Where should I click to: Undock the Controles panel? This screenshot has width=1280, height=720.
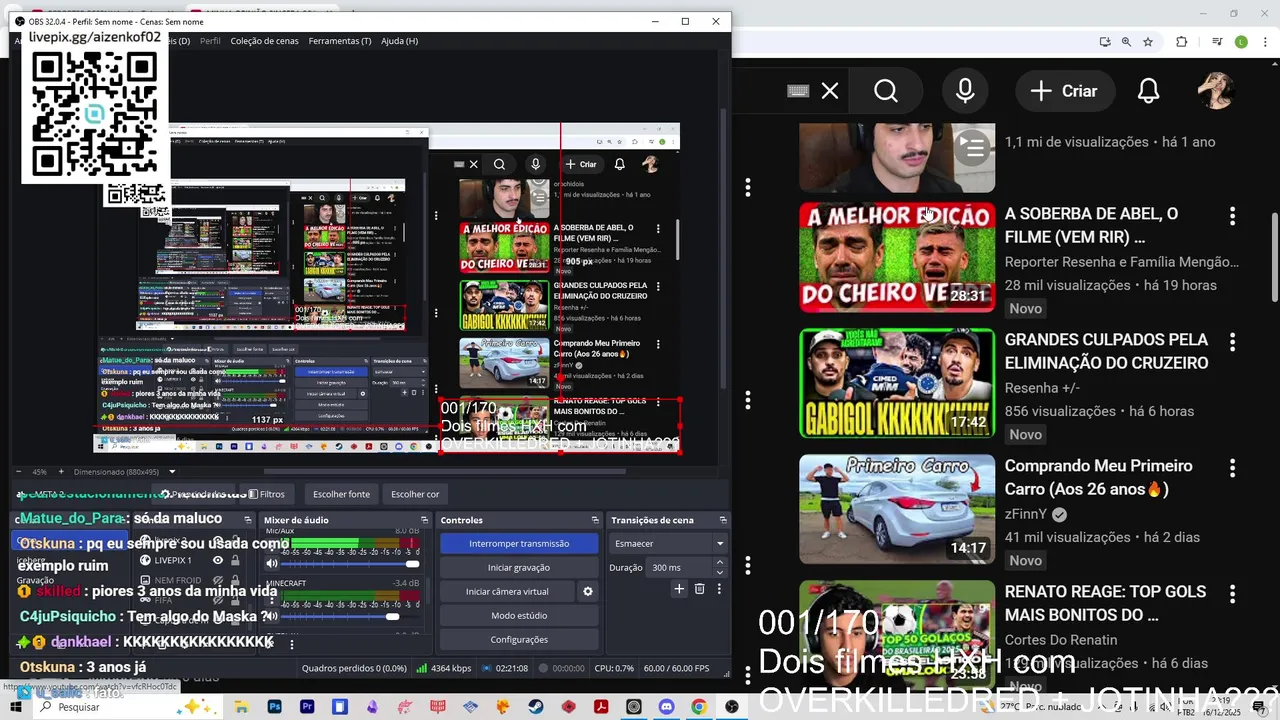pyautogui.click(x=595, y=520)
